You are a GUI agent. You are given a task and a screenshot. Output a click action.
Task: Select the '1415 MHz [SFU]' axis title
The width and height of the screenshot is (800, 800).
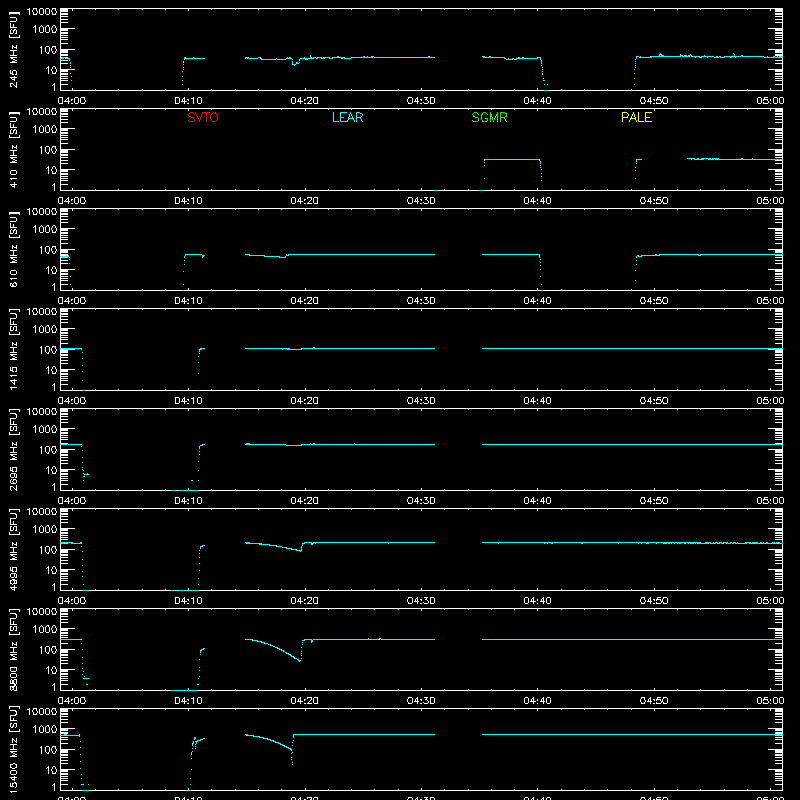(x=14, y=349)
